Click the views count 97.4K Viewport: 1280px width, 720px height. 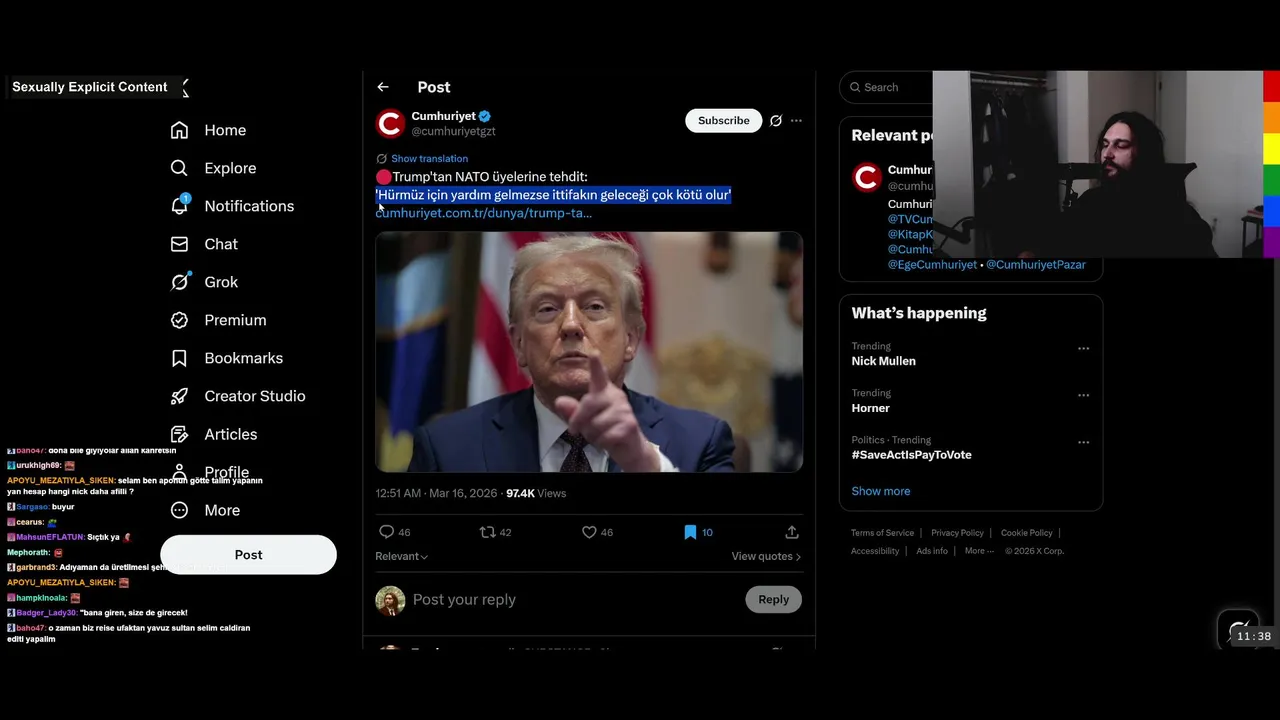point(536,493)
